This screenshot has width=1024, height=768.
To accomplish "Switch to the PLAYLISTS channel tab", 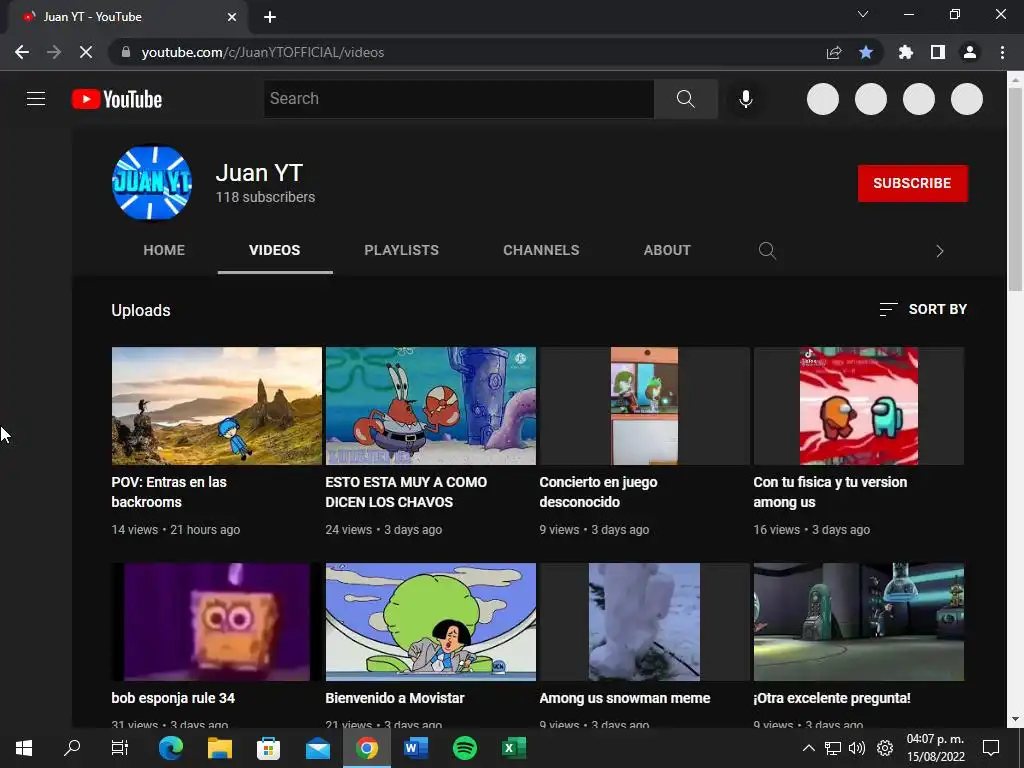I will tap(402, 250).
